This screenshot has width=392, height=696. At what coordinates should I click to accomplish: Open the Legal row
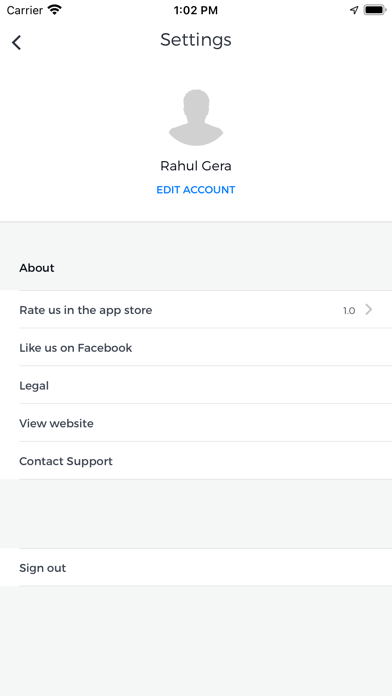196,385
